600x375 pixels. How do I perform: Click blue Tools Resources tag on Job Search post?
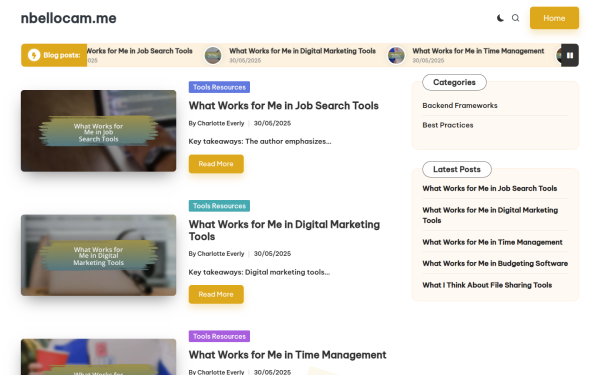click(x=219, y=87)
